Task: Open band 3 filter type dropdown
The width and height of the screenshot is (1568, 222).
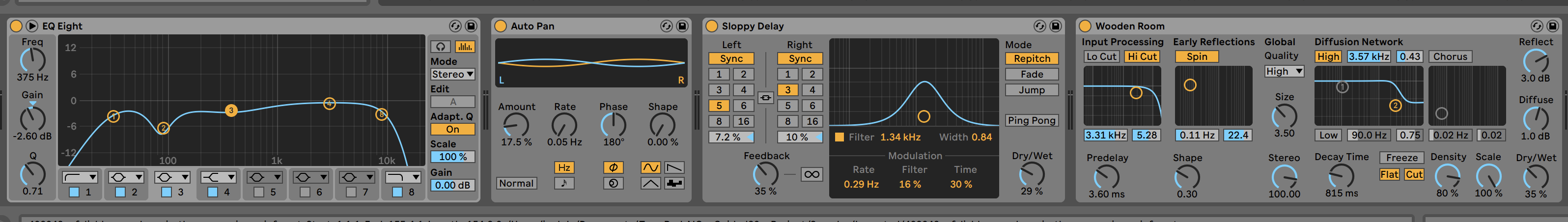Action: coord(172,177)
